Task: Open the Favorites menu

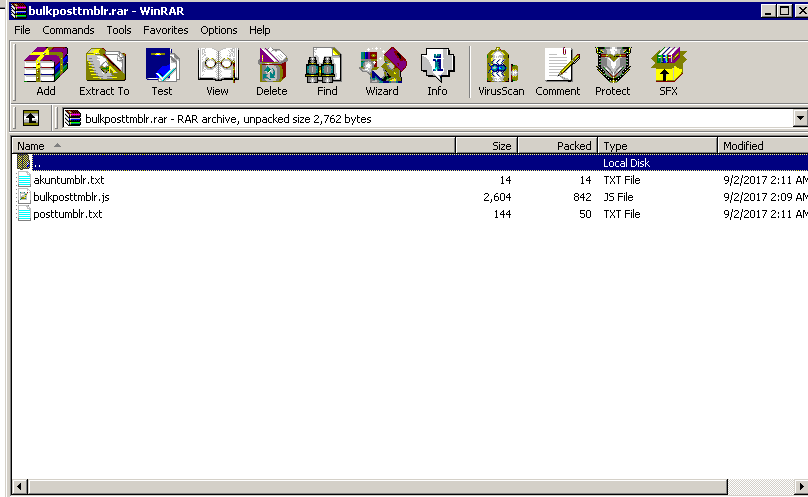Action: [165, 30]
